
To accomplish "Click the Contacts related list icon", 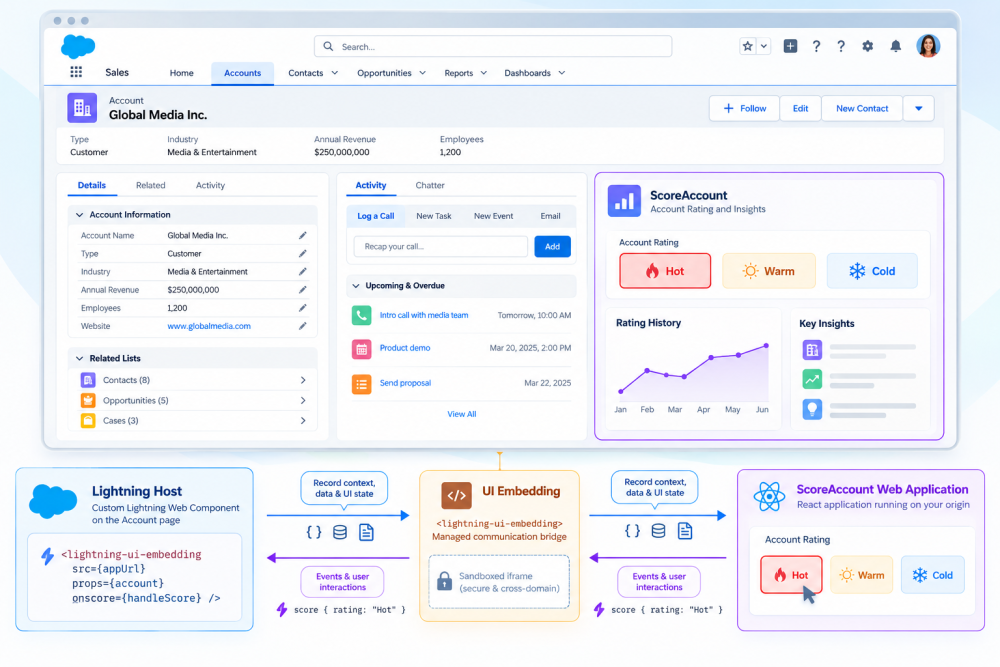I will pyautogui.click(x=88, y=380).
